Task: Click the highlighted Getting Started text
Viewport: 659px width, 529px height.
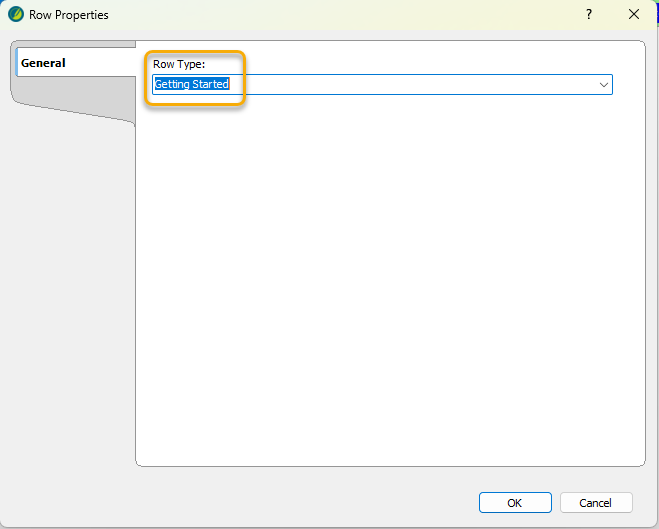Action: pyautogui.click(x=191, y=85)
